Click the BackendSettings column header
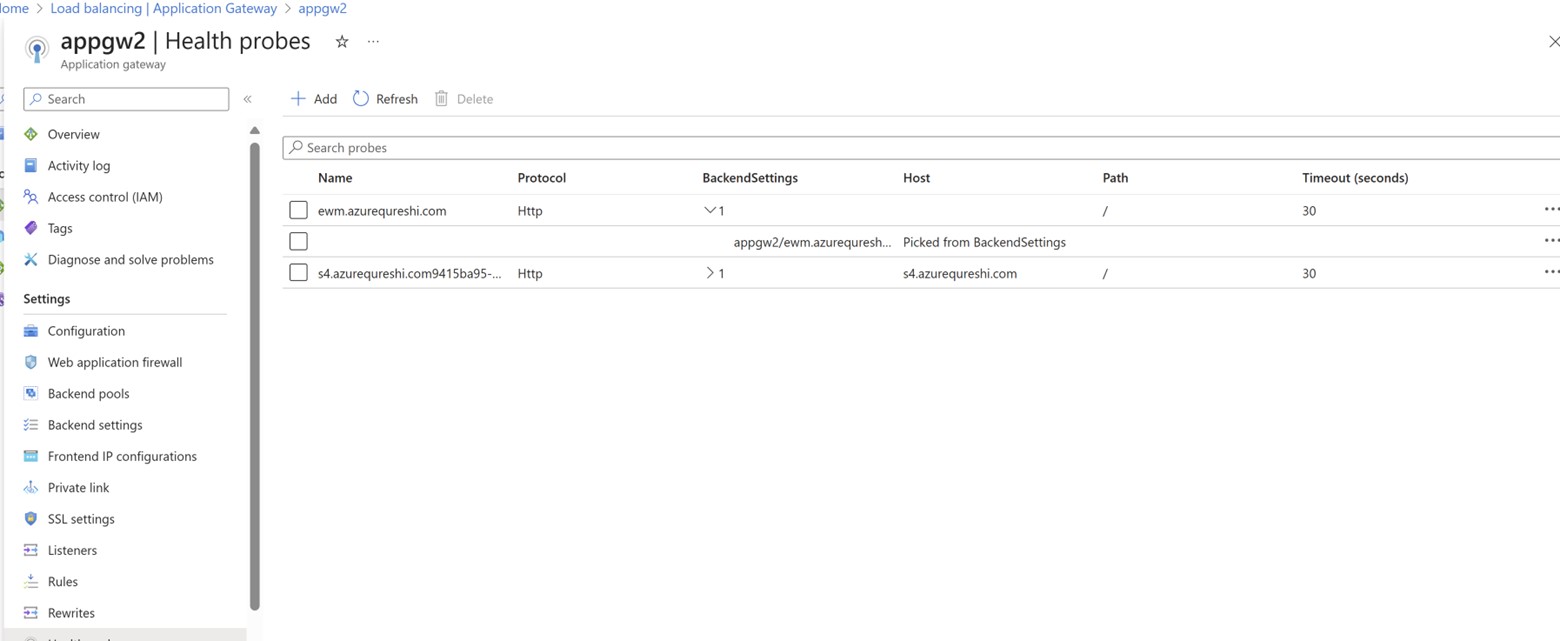This screenshot has width=1560, height=641. [x=750, y=178]
